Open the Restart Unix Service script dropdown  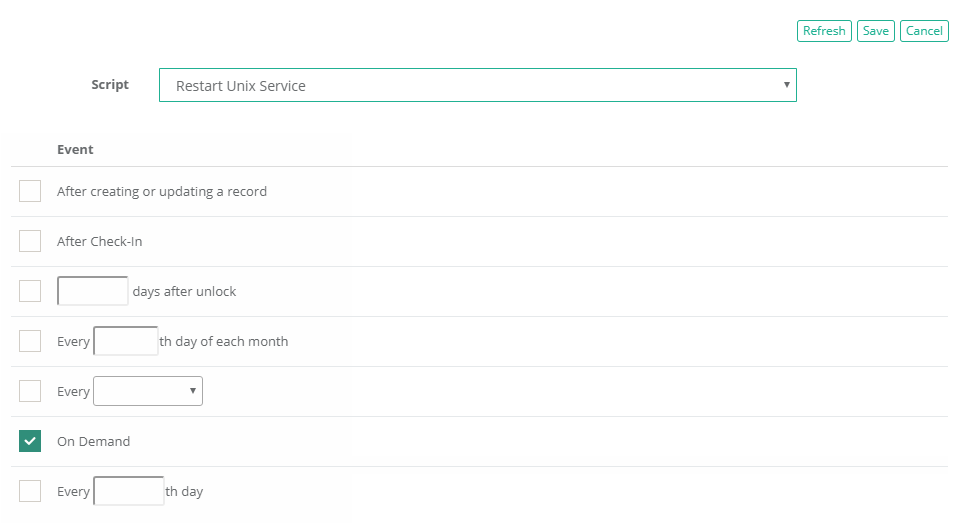pyautogui.click(x=477, y=86)
